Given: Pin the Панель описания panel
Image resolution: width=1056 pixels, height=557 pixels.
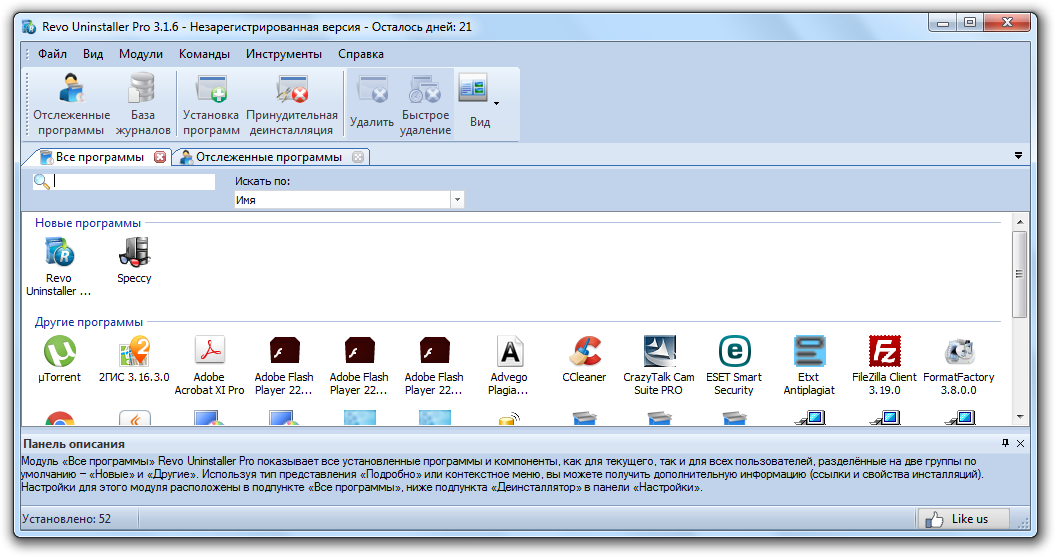Looking at the screenshot, I should pyautogui.click(x=1005, y=443).
